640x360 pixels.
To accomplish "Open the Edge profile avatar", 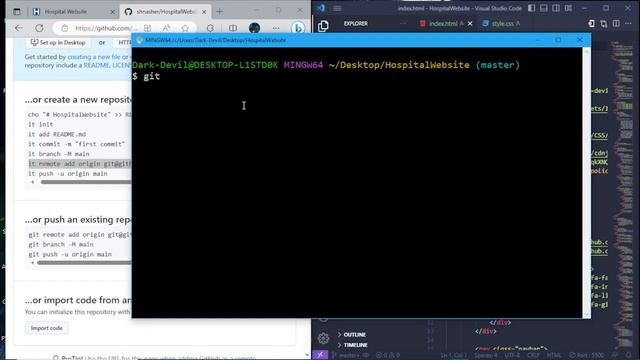I will click(254, 28).
